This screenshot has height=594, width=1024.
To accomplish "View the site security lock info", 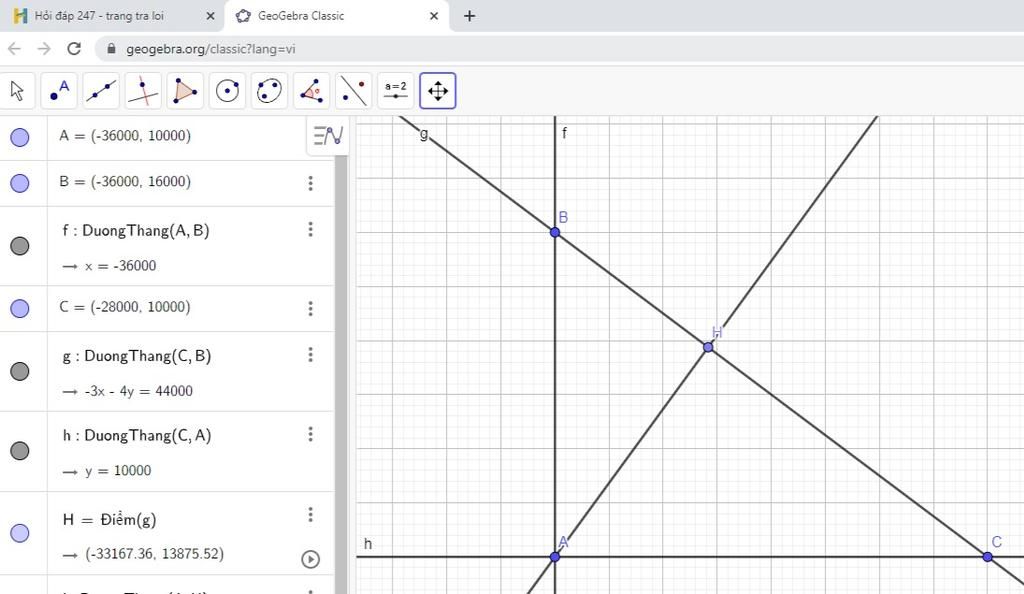I will (111, 48).
